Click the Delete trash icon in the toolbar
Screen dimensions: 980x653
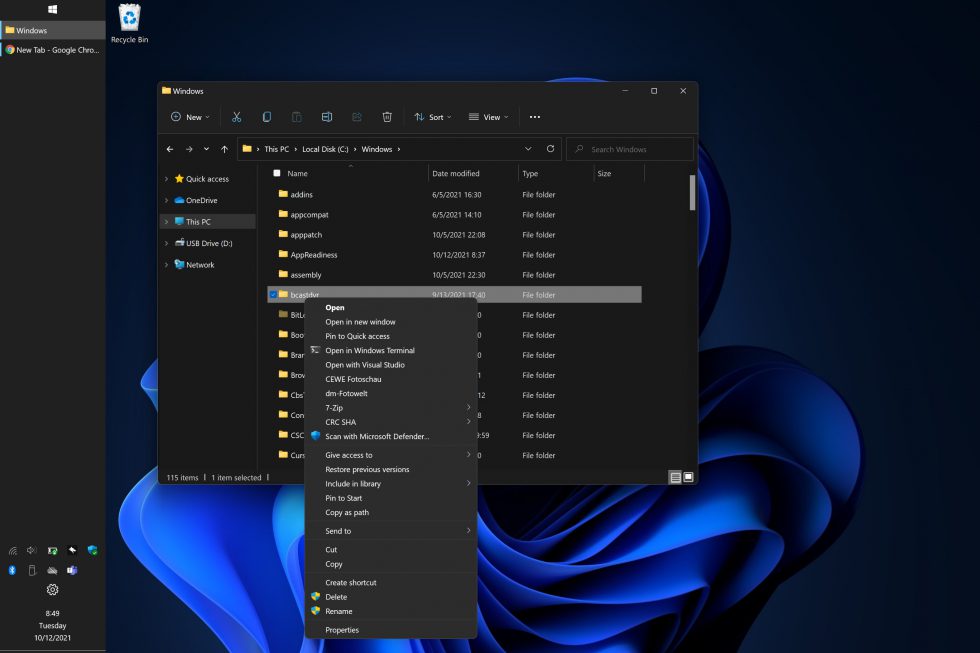tap(387, 117)
